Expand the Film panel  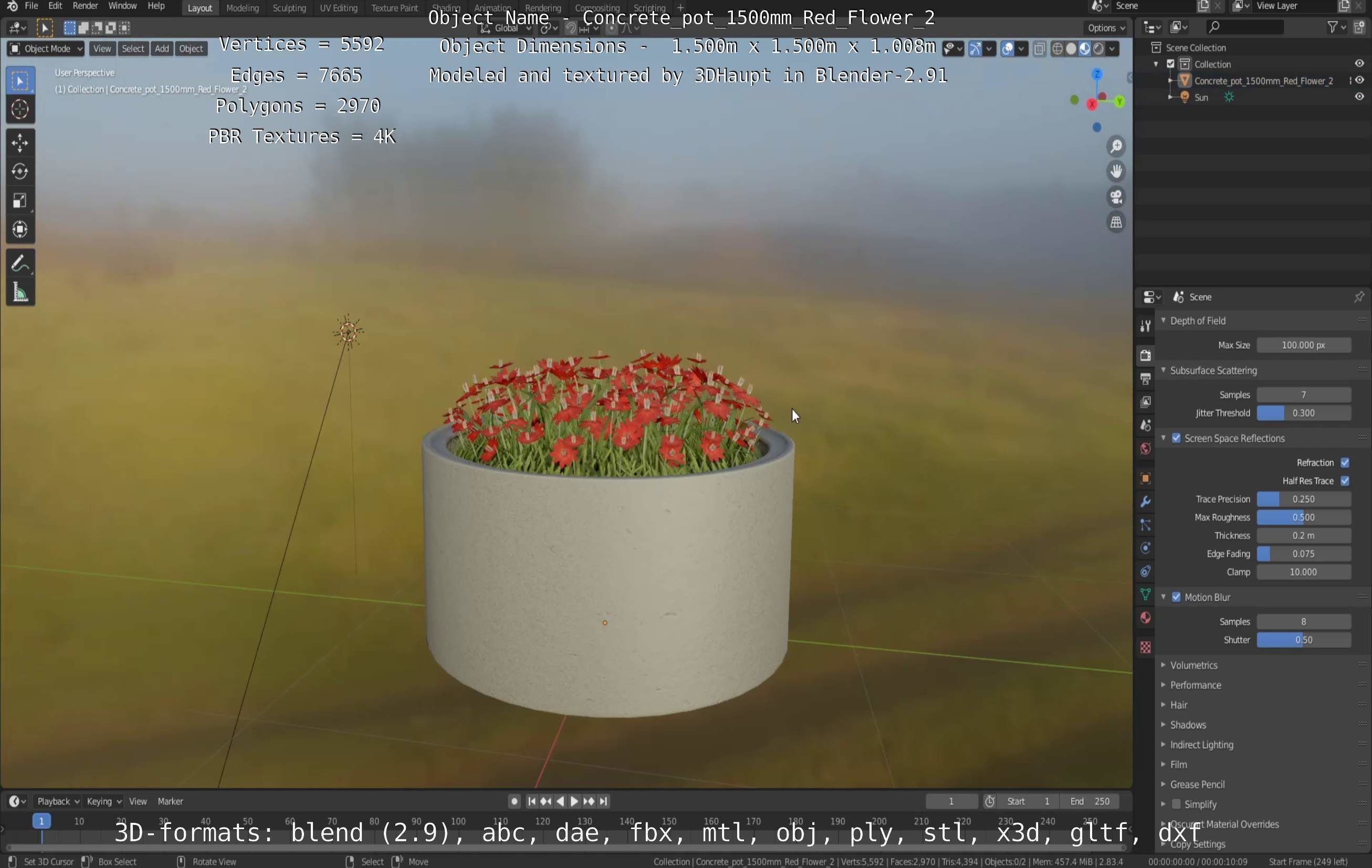click(x=1178, y=765)
